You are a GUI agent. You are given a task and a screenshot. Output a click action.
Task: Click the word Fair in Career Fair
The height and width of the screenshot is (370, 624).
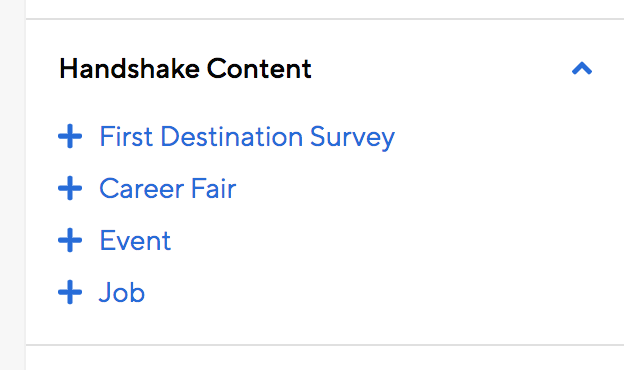(213, 188)
